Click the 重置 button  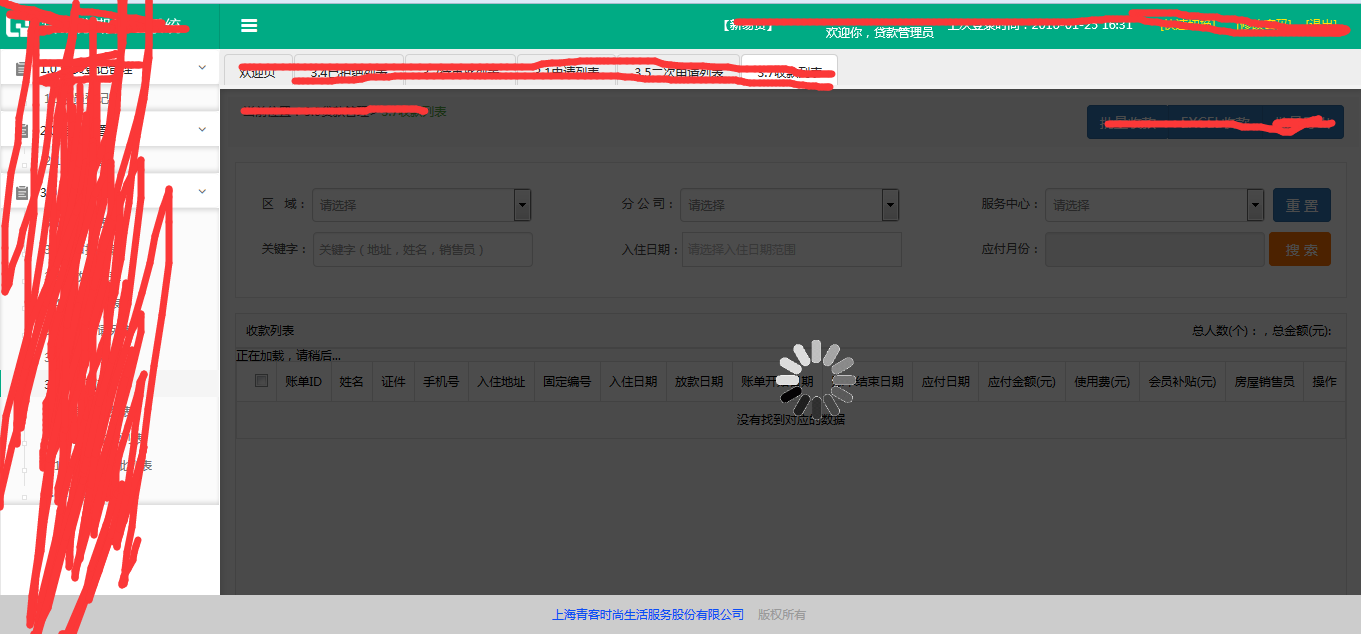pyautogui.click(x=1302, y=205)
